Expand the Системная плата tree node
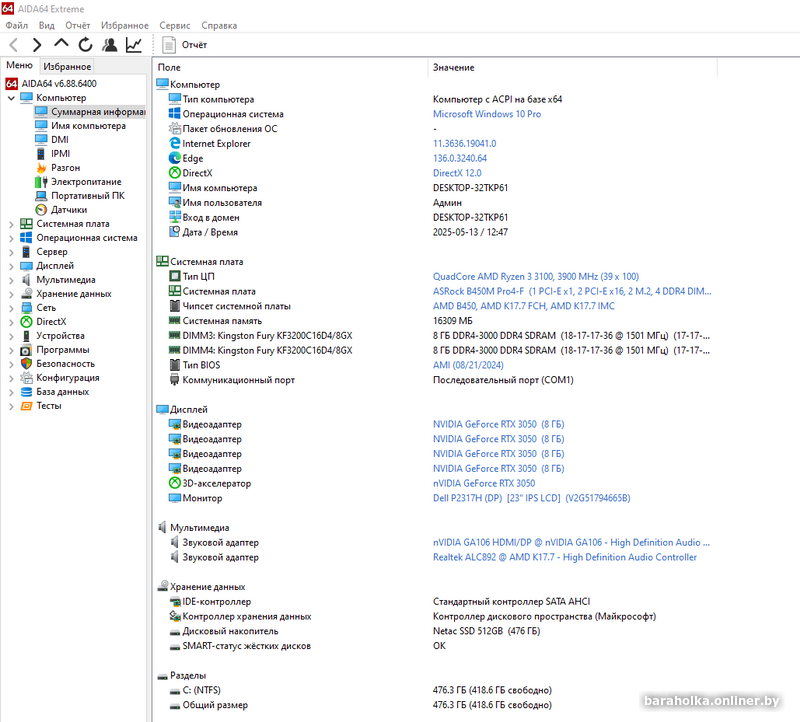This screenshot has height=722, width=800. [x=11, y=224]
